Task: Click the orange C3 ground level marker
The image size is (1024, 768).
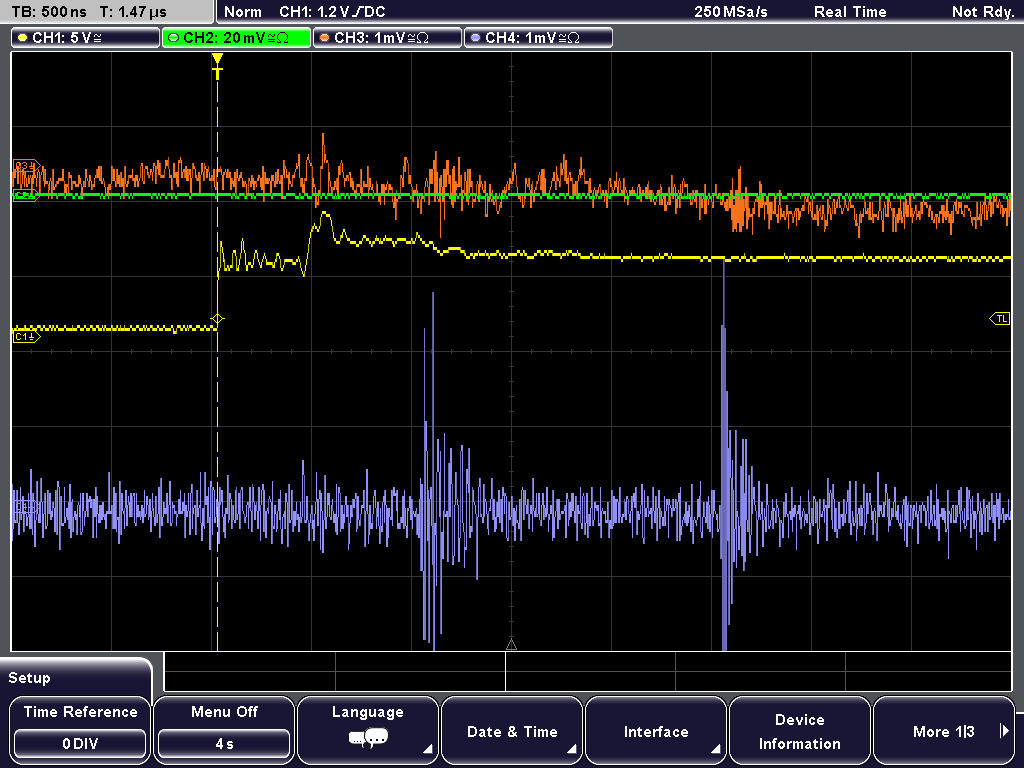Action: click(x=27, y=166)
